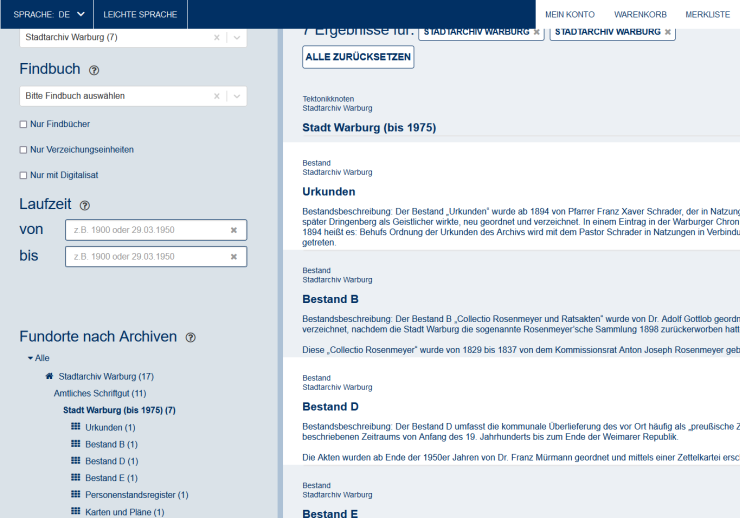Select Urkunden (1) in archive tree

click(x=110, y=428)
